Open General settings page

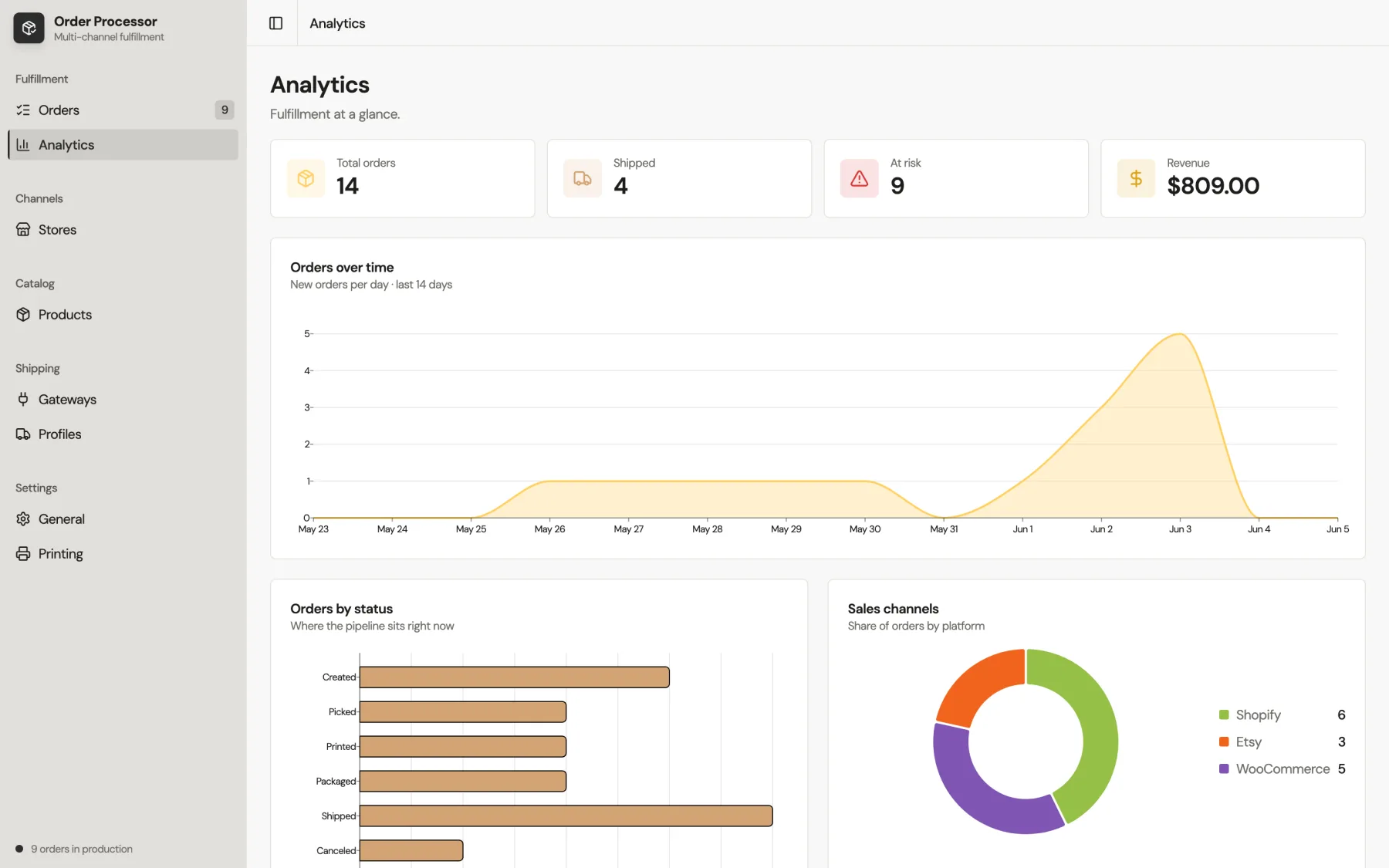[123, 519]
